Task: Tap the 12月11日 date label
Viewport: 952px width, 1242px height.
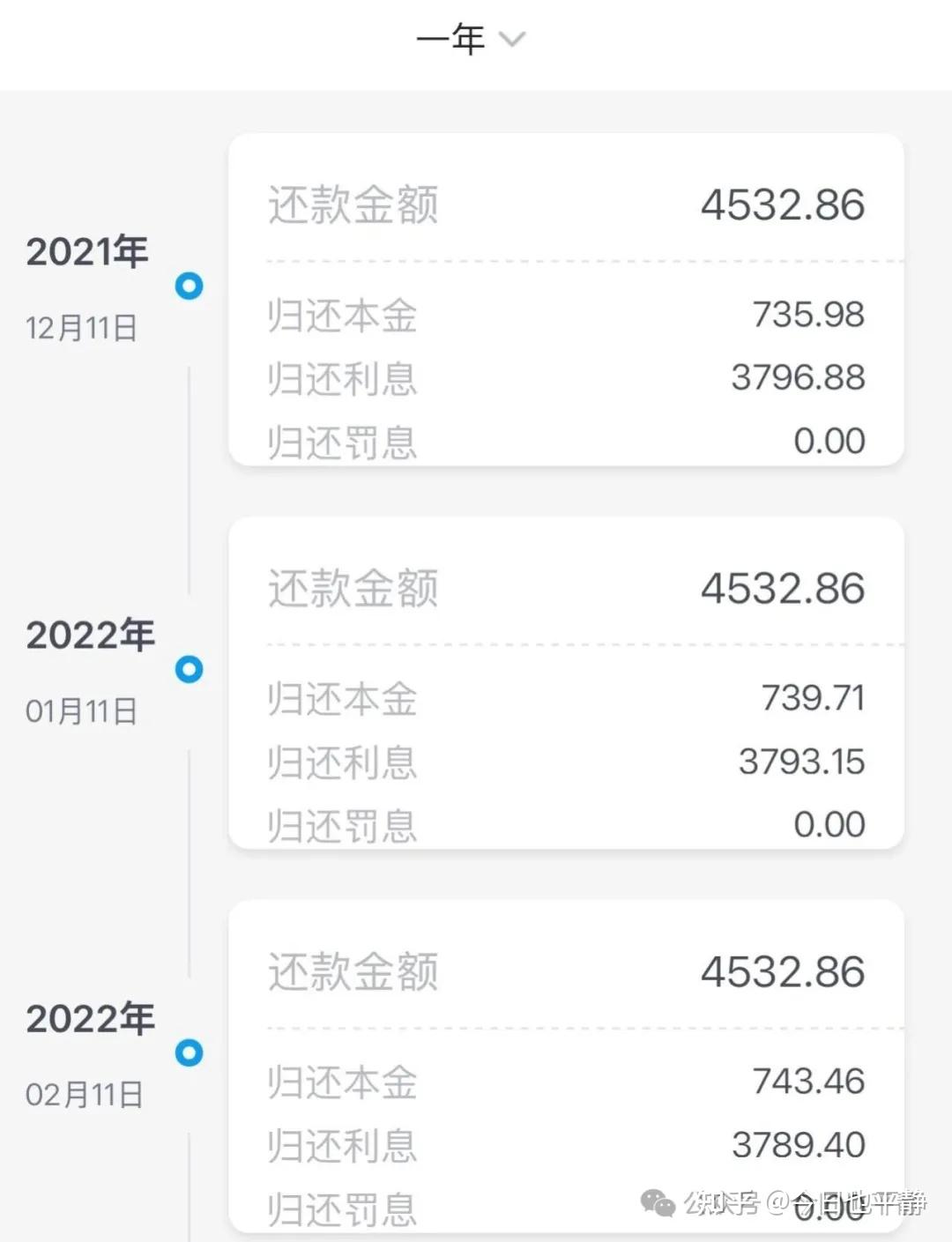Action: (81, 328)
